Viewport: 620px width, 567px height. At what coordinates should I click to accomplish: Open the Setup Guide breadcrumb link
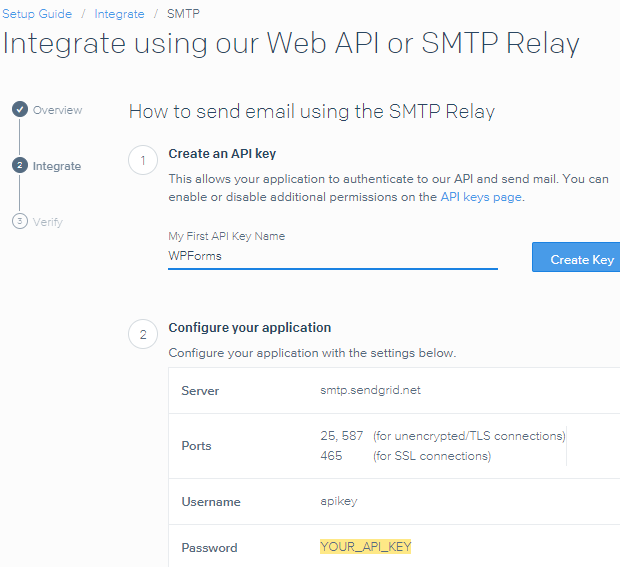pos(37,14)
